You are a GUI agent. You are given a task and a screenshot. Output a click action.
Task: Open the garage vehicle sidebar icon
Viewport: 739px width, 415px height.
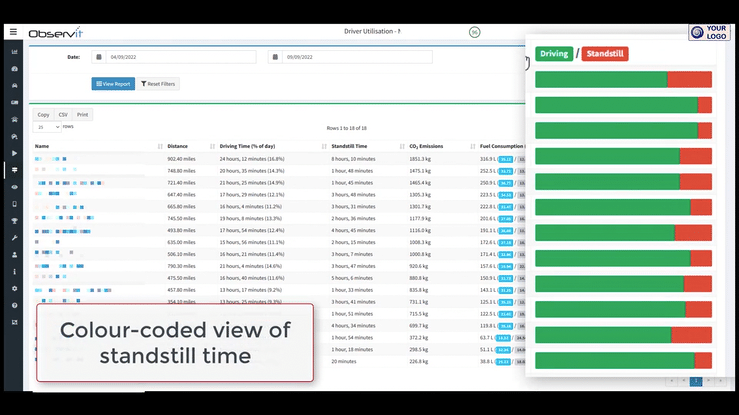15,120
